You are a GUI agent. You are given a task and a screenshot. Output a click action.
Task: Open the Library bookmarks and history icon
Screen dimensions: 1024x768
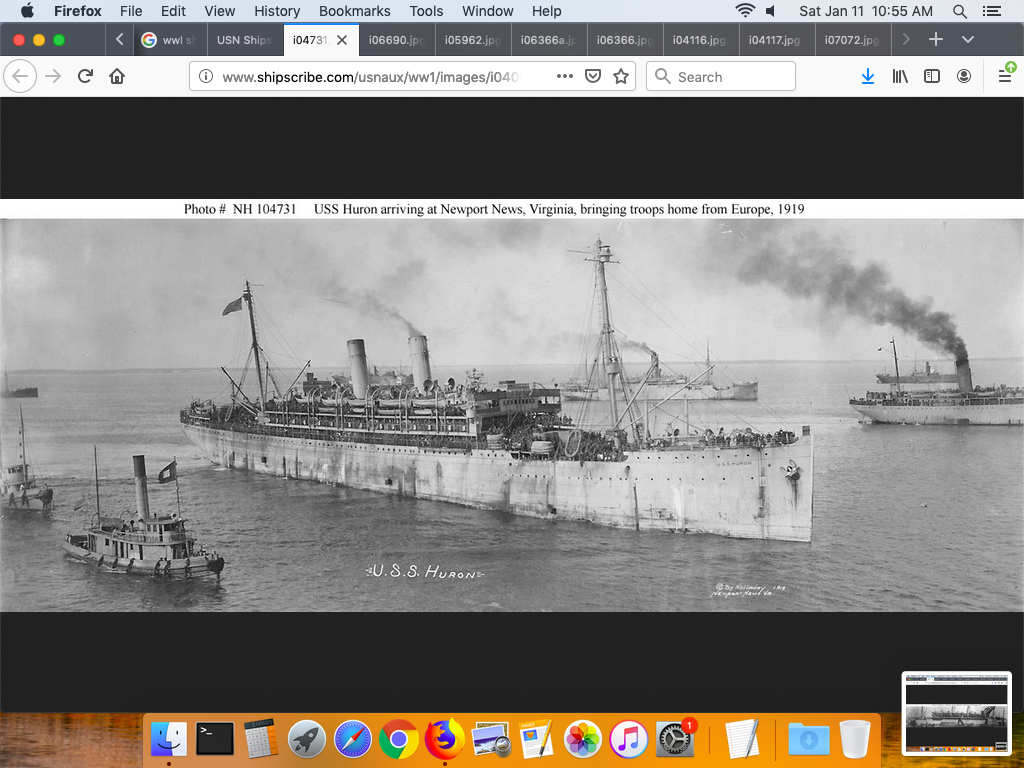tap(900, 76)
